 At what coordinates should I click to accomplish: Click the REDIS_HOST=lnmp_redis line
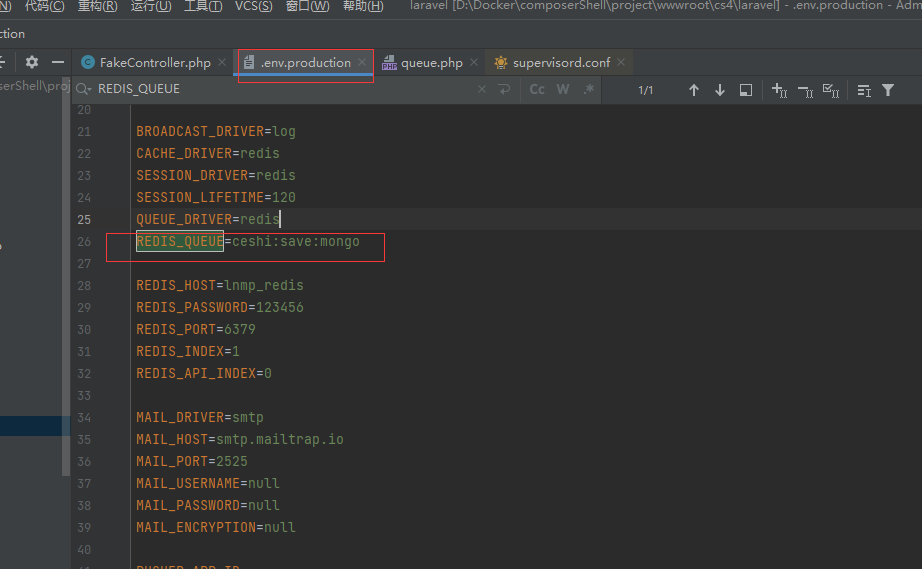click(220, 286)
